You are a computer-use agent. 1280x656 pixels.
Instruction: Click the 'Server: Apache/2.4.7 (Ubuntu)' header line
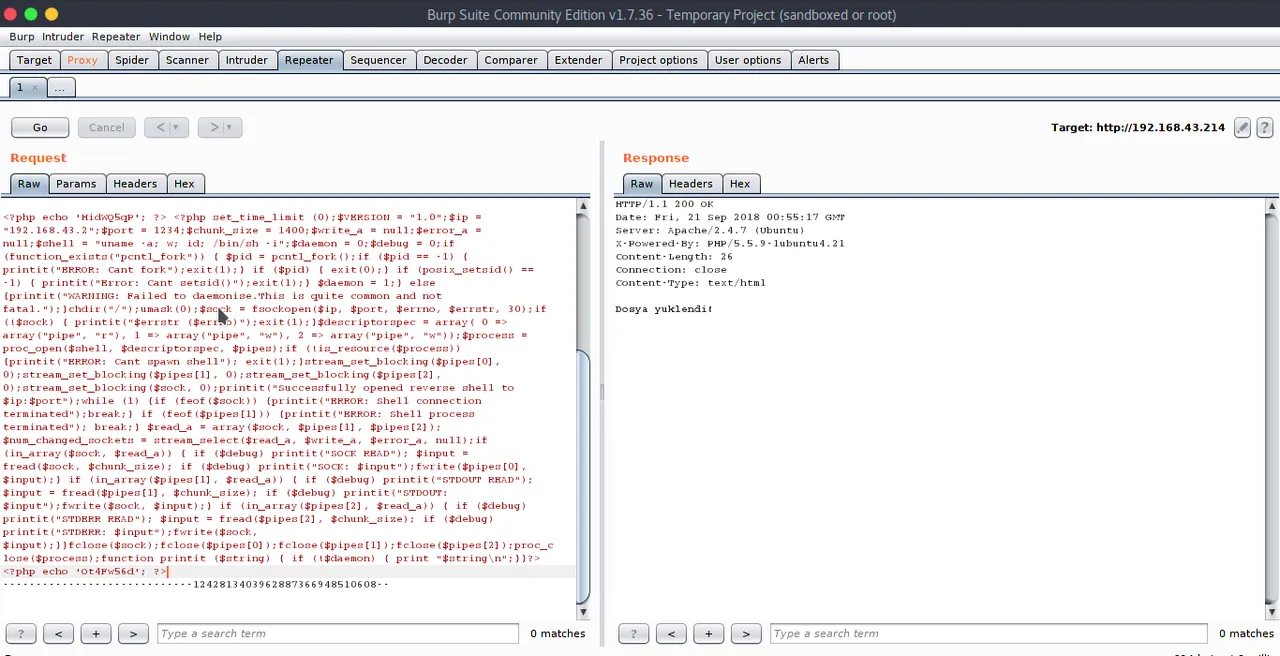pos(709,230)
